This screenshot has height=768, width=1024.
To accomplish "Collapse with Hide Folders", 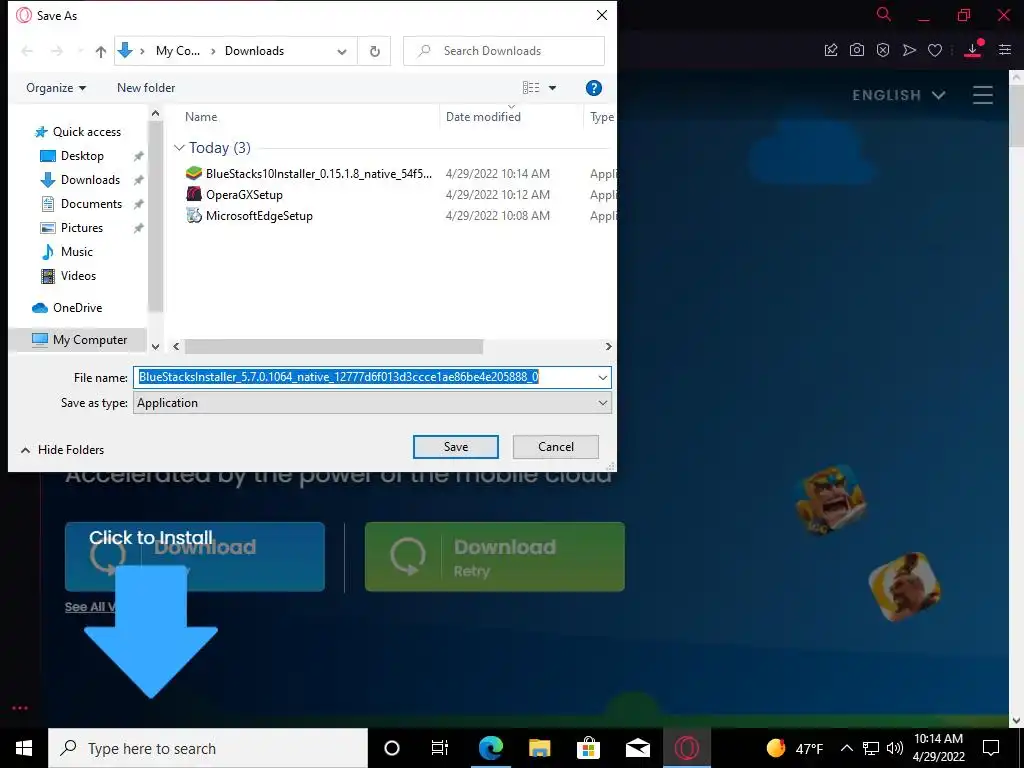I will coord(63,449).
